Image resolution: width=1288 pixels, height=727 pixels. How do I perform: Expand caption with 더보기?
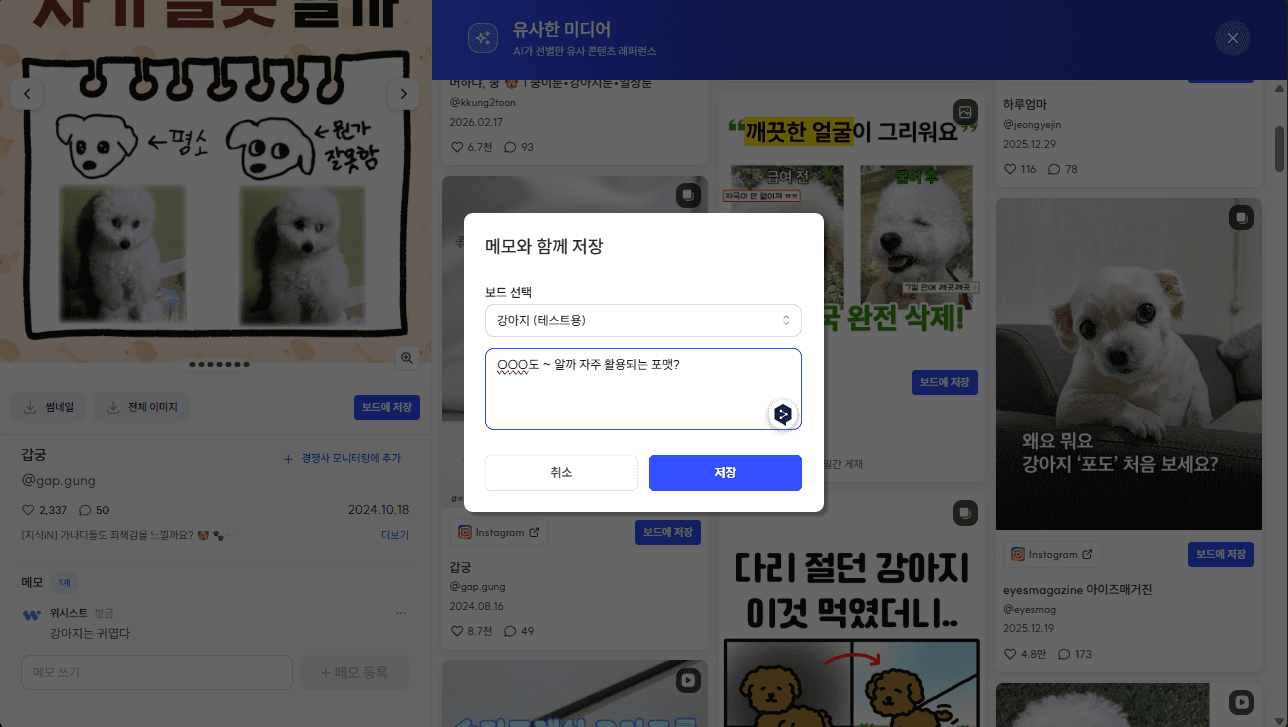click(395, 535)
